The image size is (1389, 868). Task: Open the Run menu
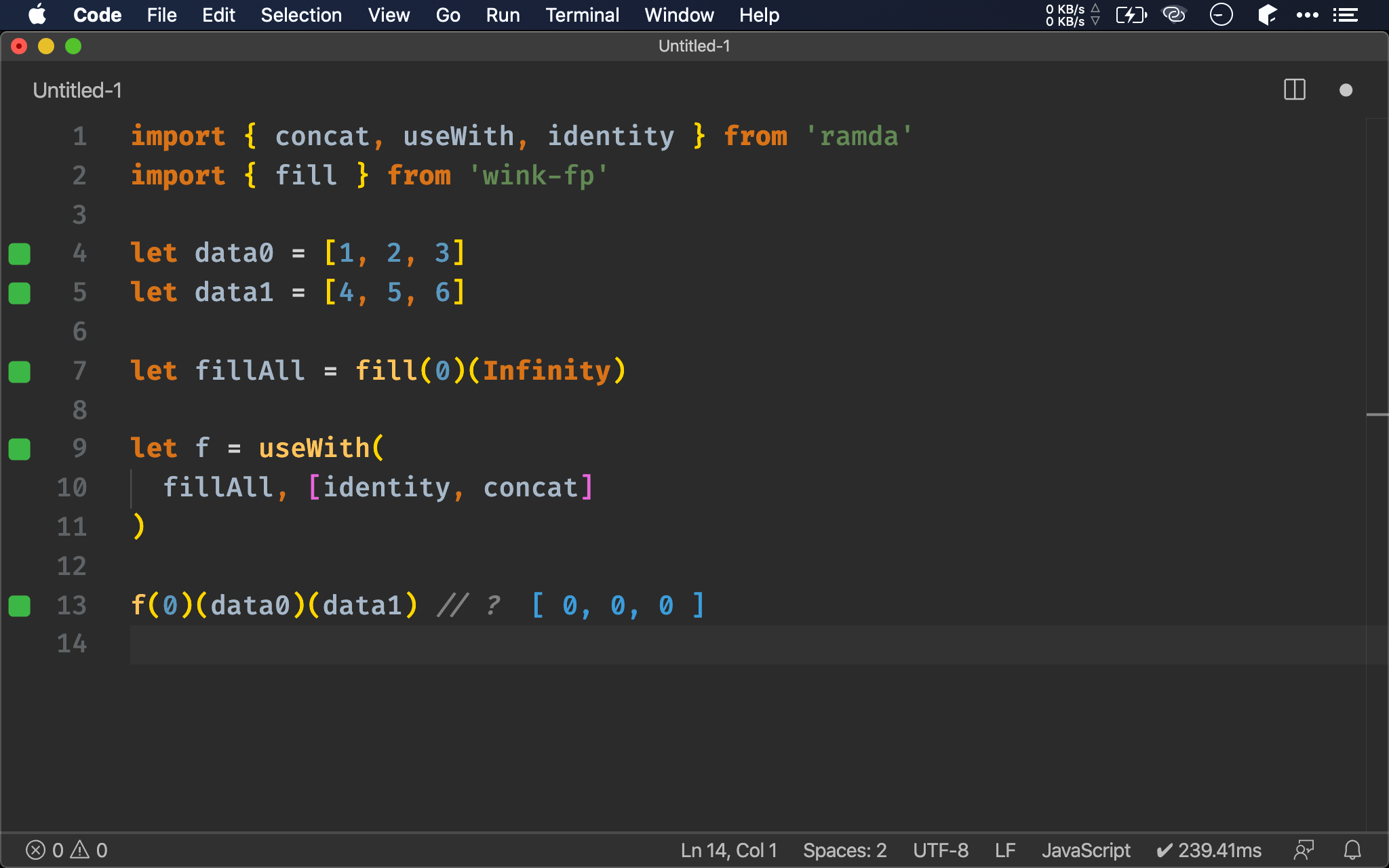pos(503,15)
